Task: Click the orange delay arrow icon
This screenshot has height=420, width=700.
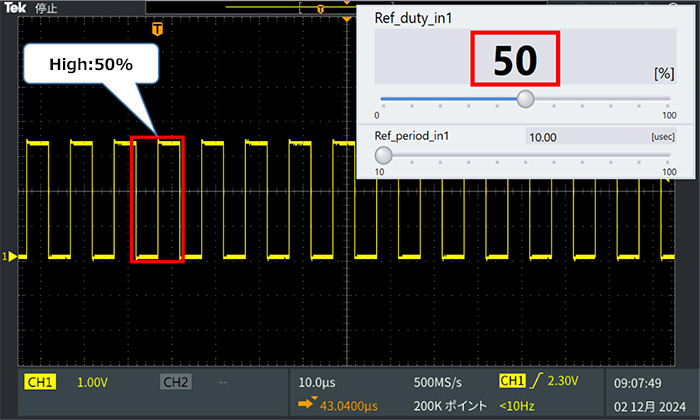Action: click(307, 403)
